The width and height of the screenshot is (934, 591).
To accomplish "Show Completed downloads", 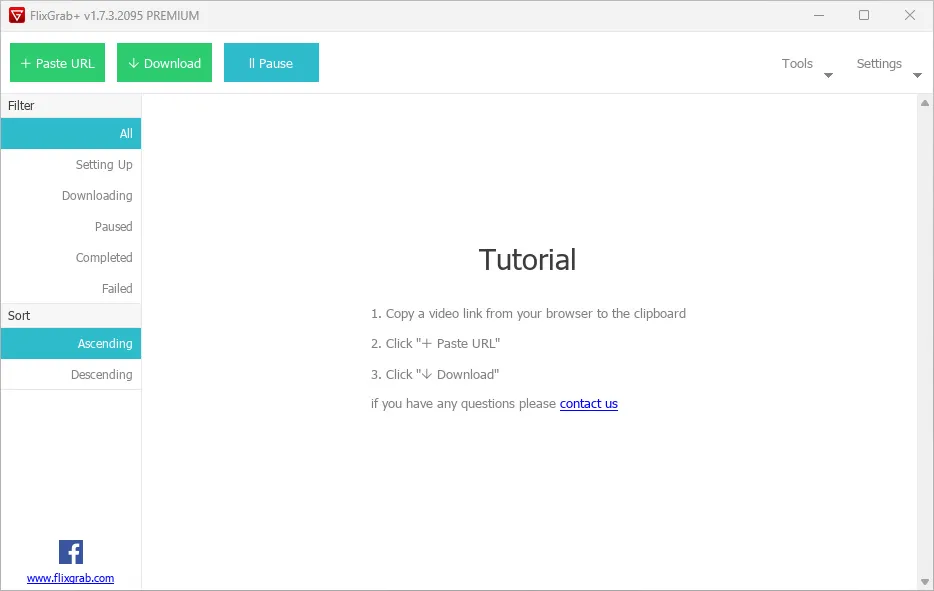I will 71,257.
